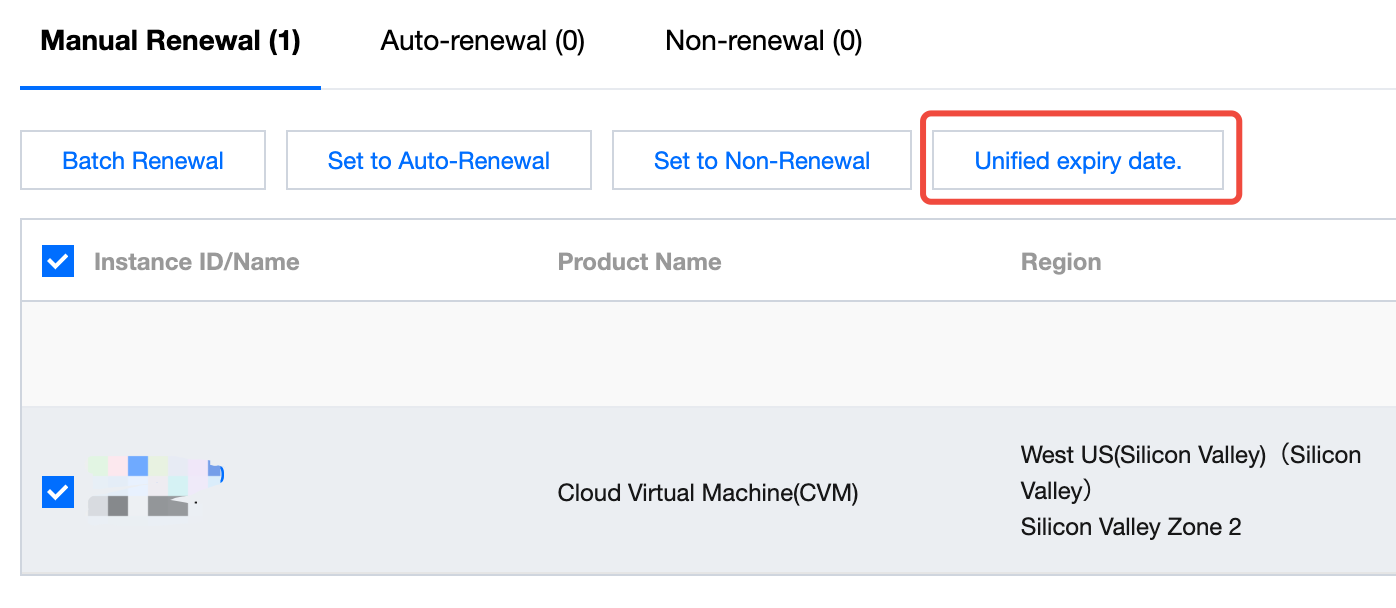Click the Instance ID/Name column header
The height and width of the screenshot is (608, 1396).
click(x=196, y=261)
